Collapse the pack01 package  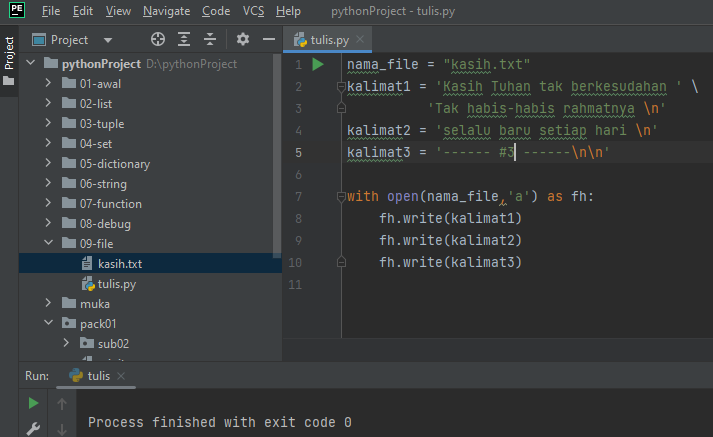(x=49, y=322)
